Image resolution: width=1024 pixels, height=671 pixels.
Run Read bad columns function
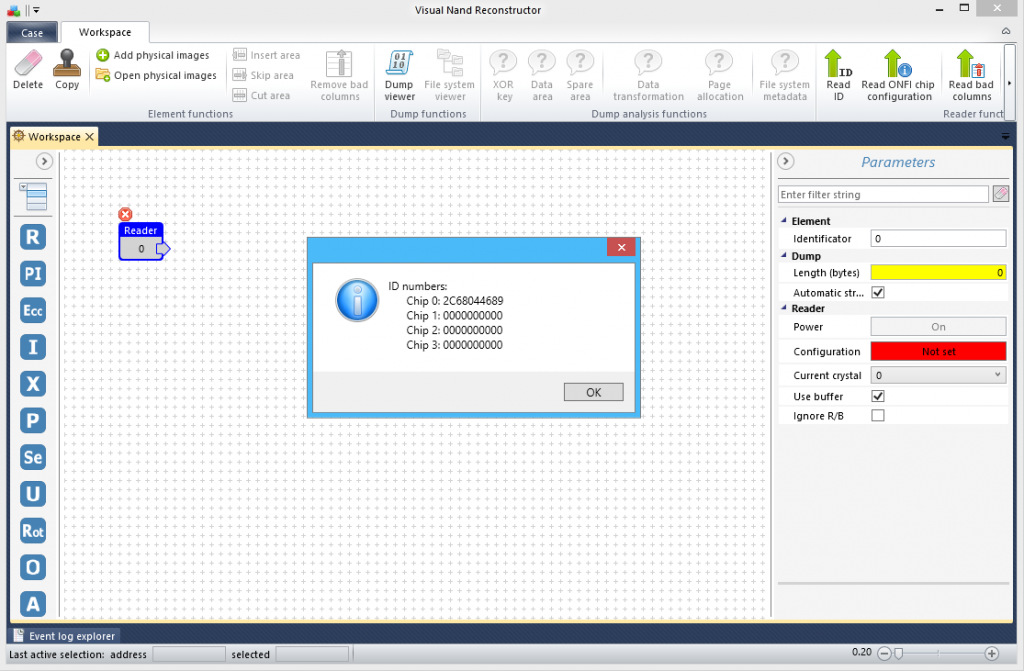pos(971,76)
